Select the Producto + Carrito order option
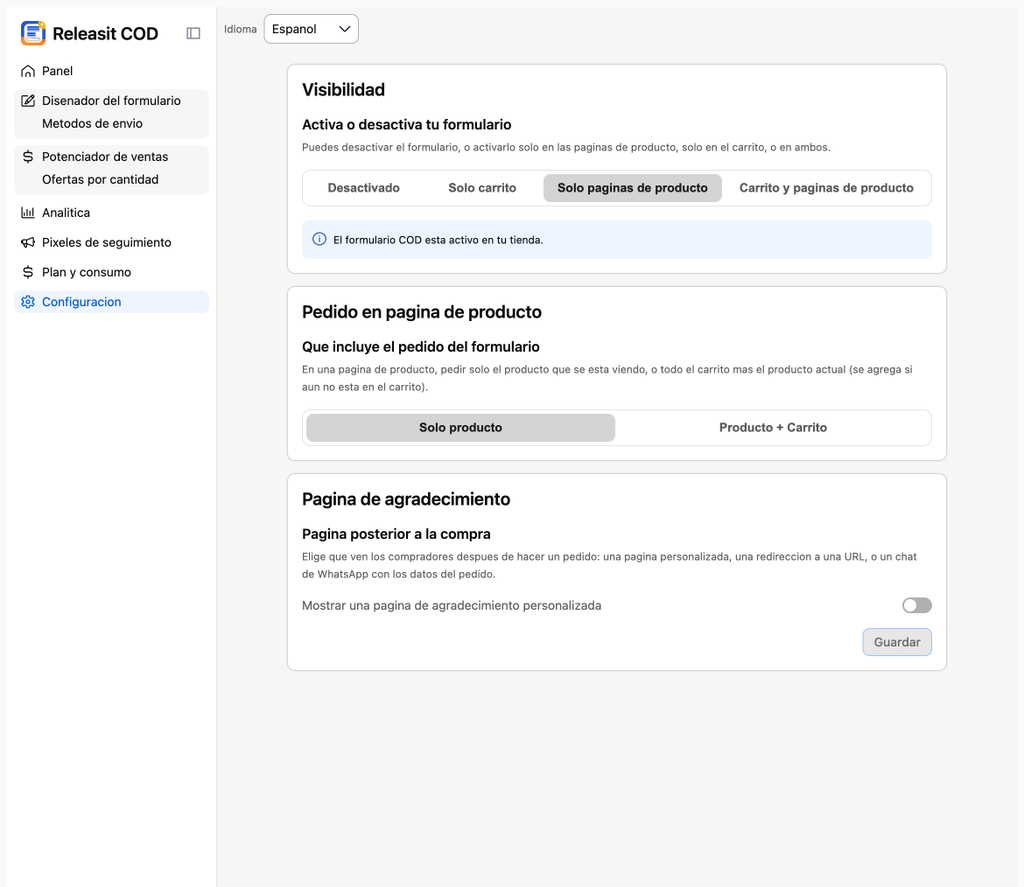1024x887 pixels. point(773,428)
